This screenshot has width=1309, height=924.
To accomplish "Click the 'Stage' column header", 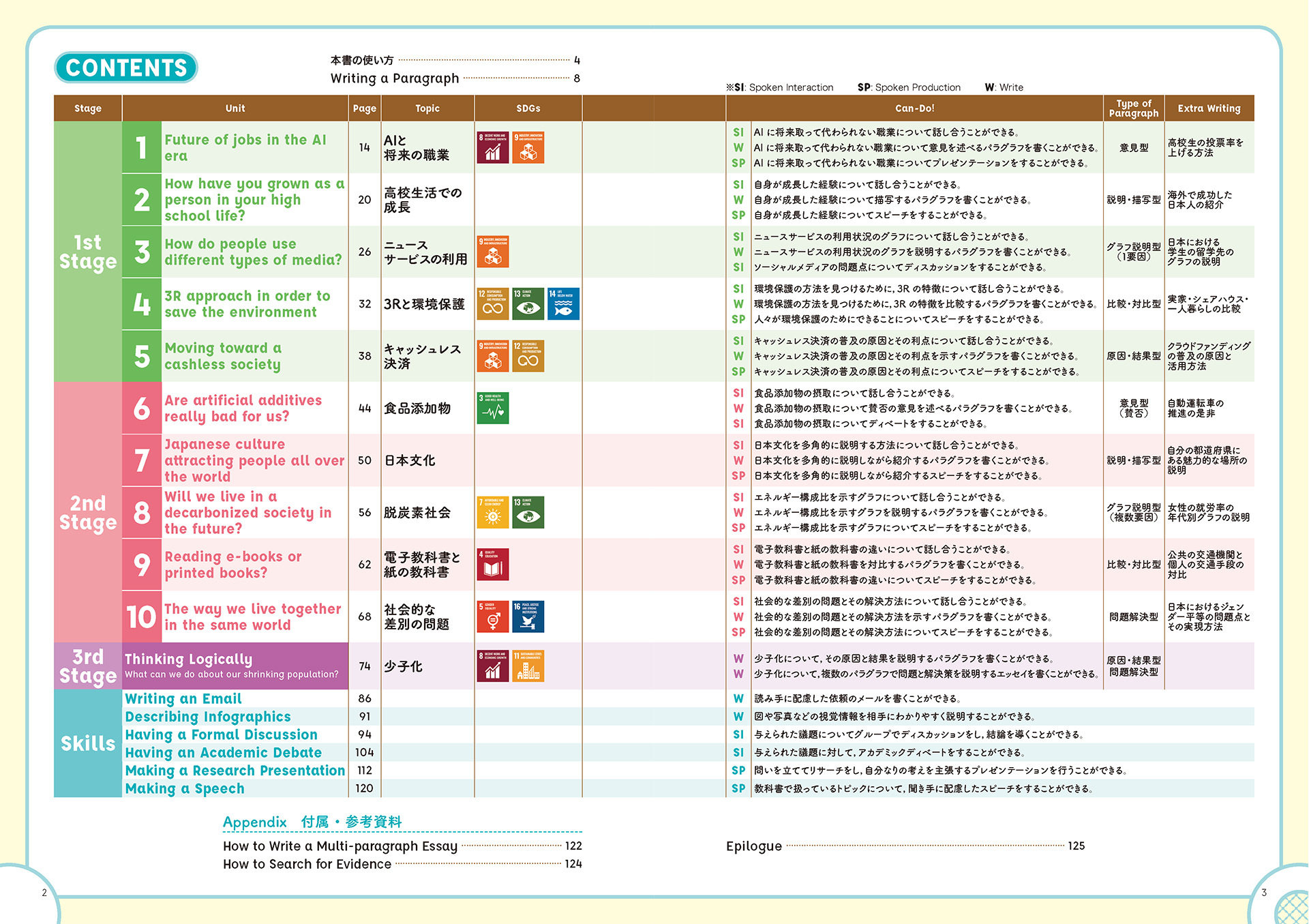I will pos(88,108).
